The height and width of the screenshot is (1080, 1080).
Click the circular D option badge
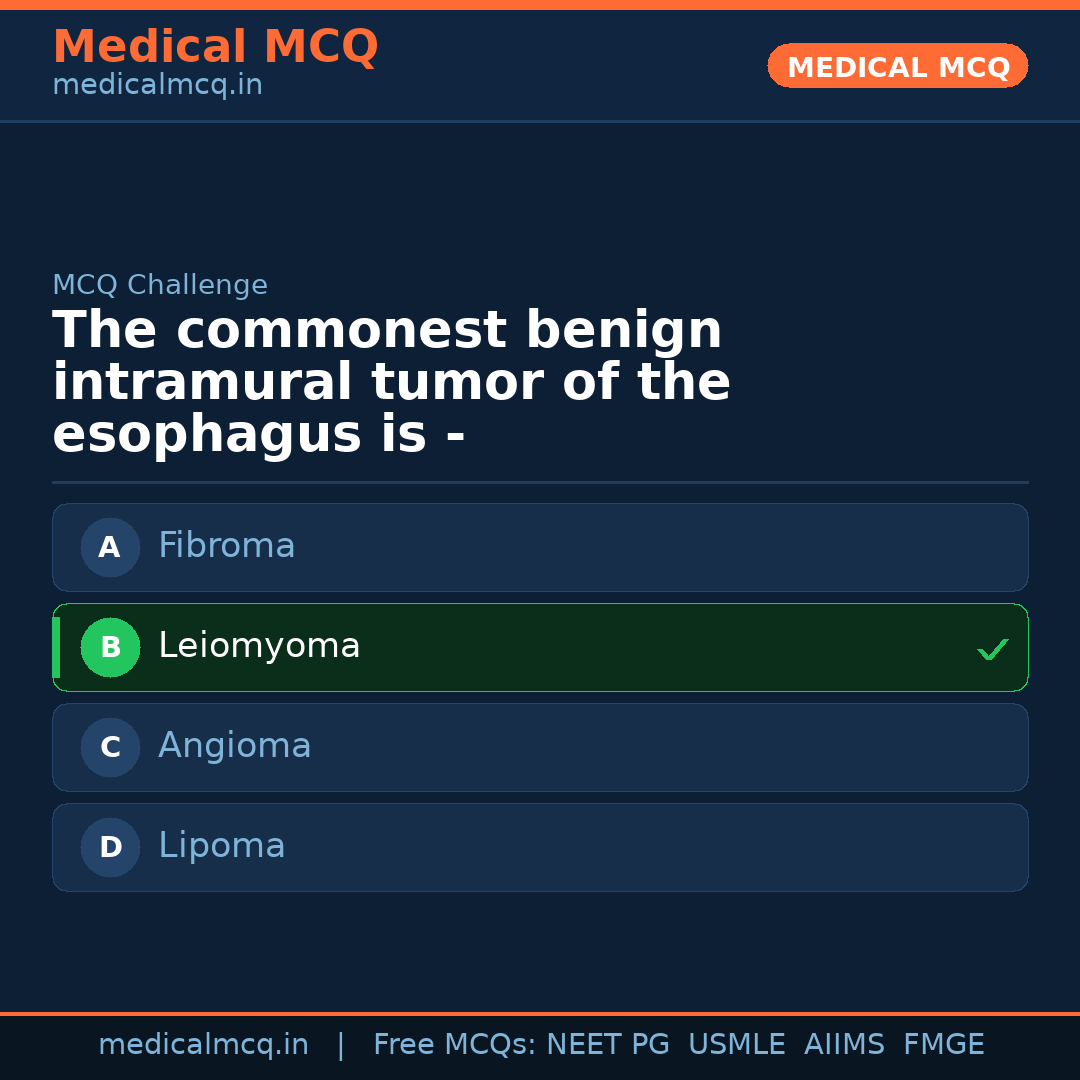point(110,847)
